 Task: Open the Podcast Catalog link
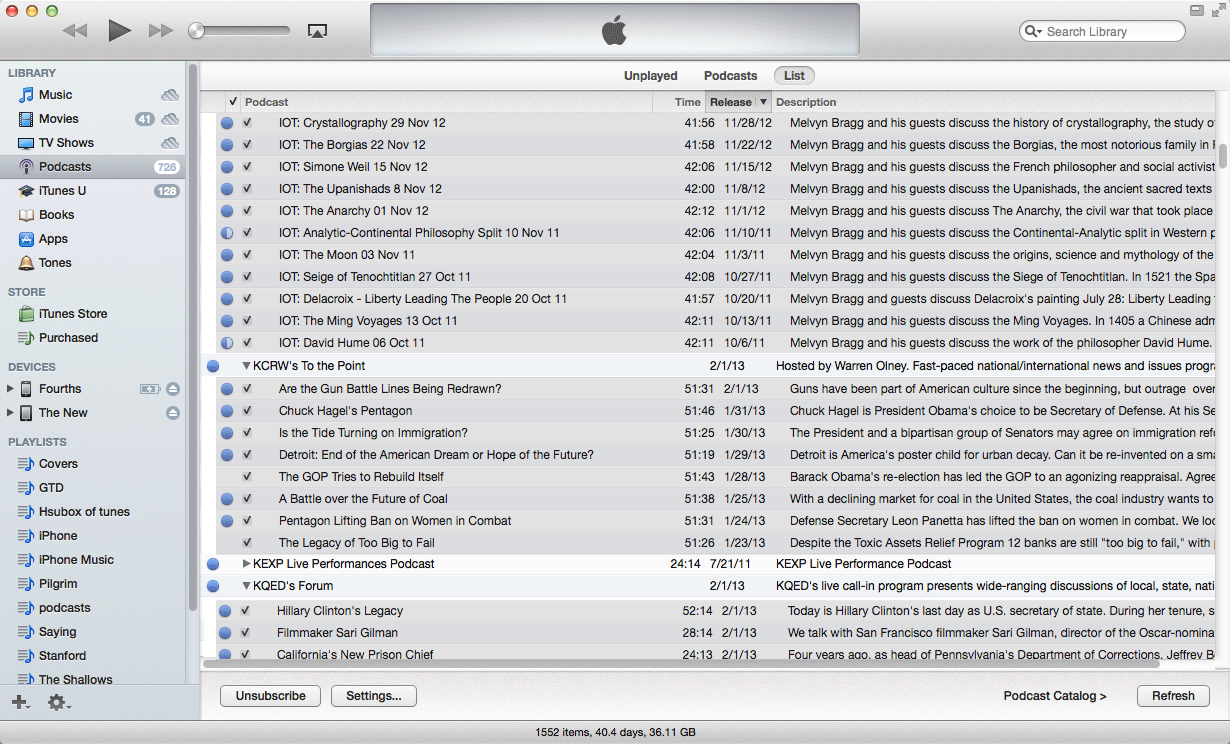tap(1055, 696)
